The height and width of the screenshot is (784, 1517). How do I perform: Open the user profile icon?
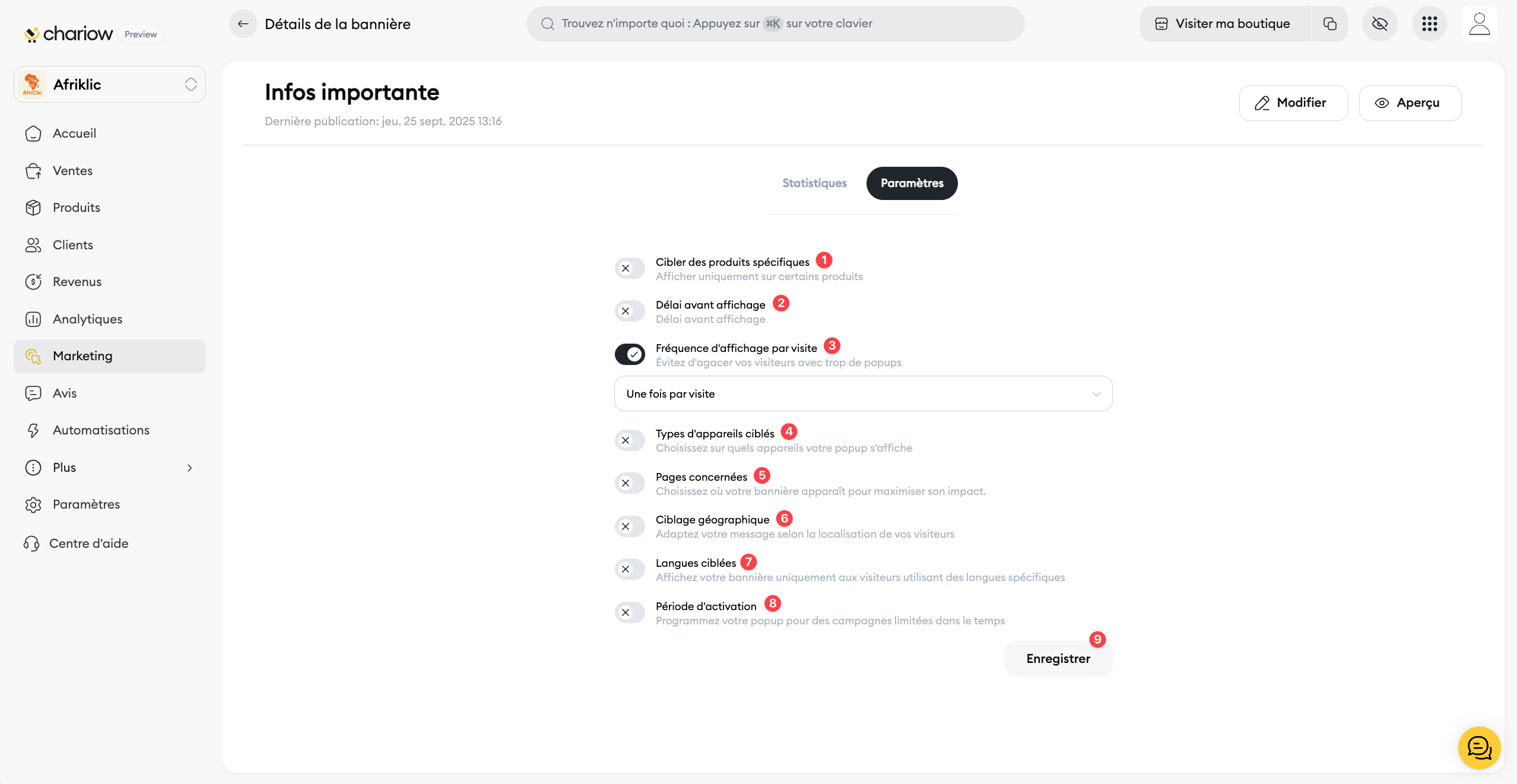point(1479,24)
